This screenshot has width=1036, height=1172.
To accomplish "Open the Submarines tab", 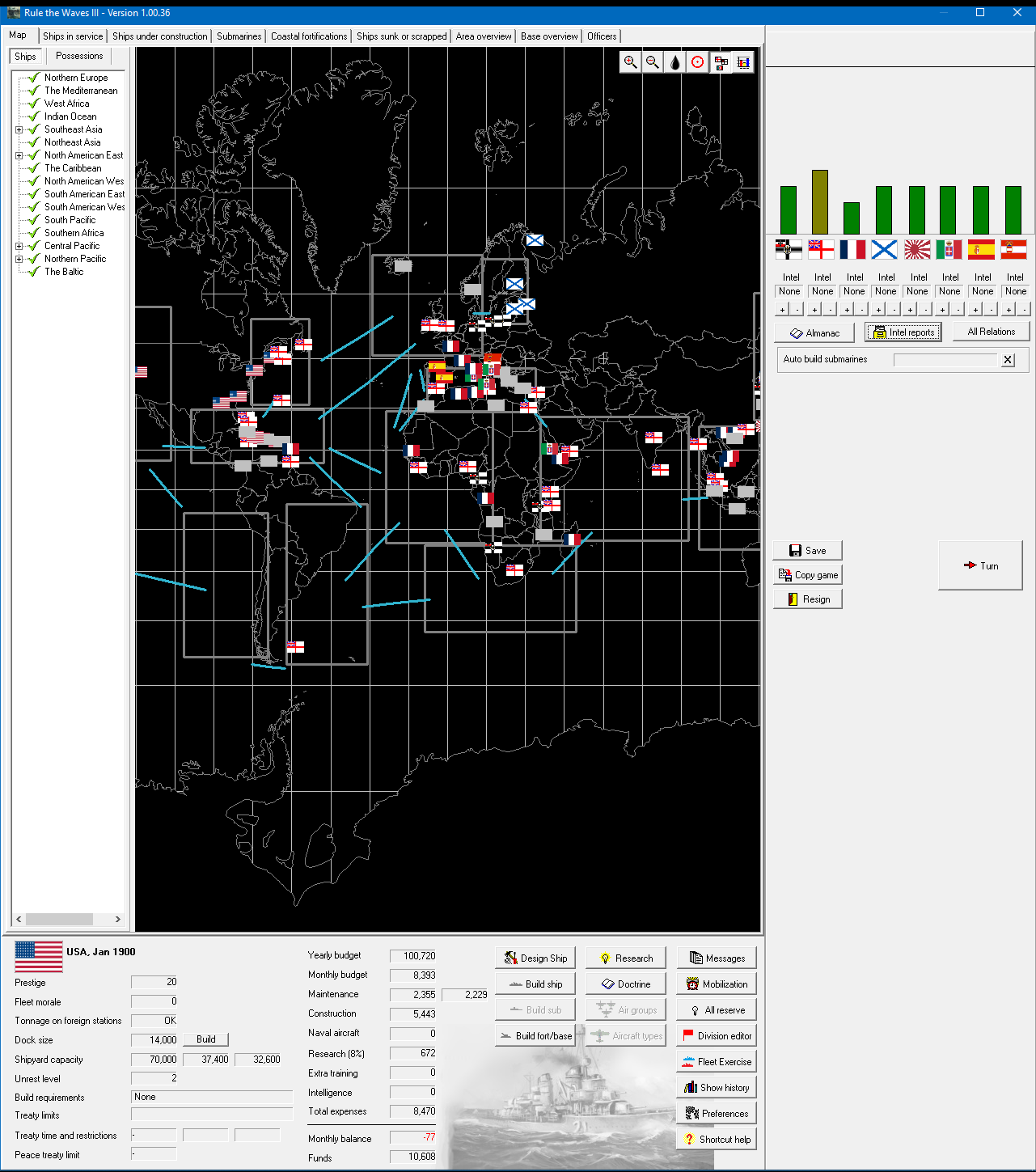I will pos(239,36).
